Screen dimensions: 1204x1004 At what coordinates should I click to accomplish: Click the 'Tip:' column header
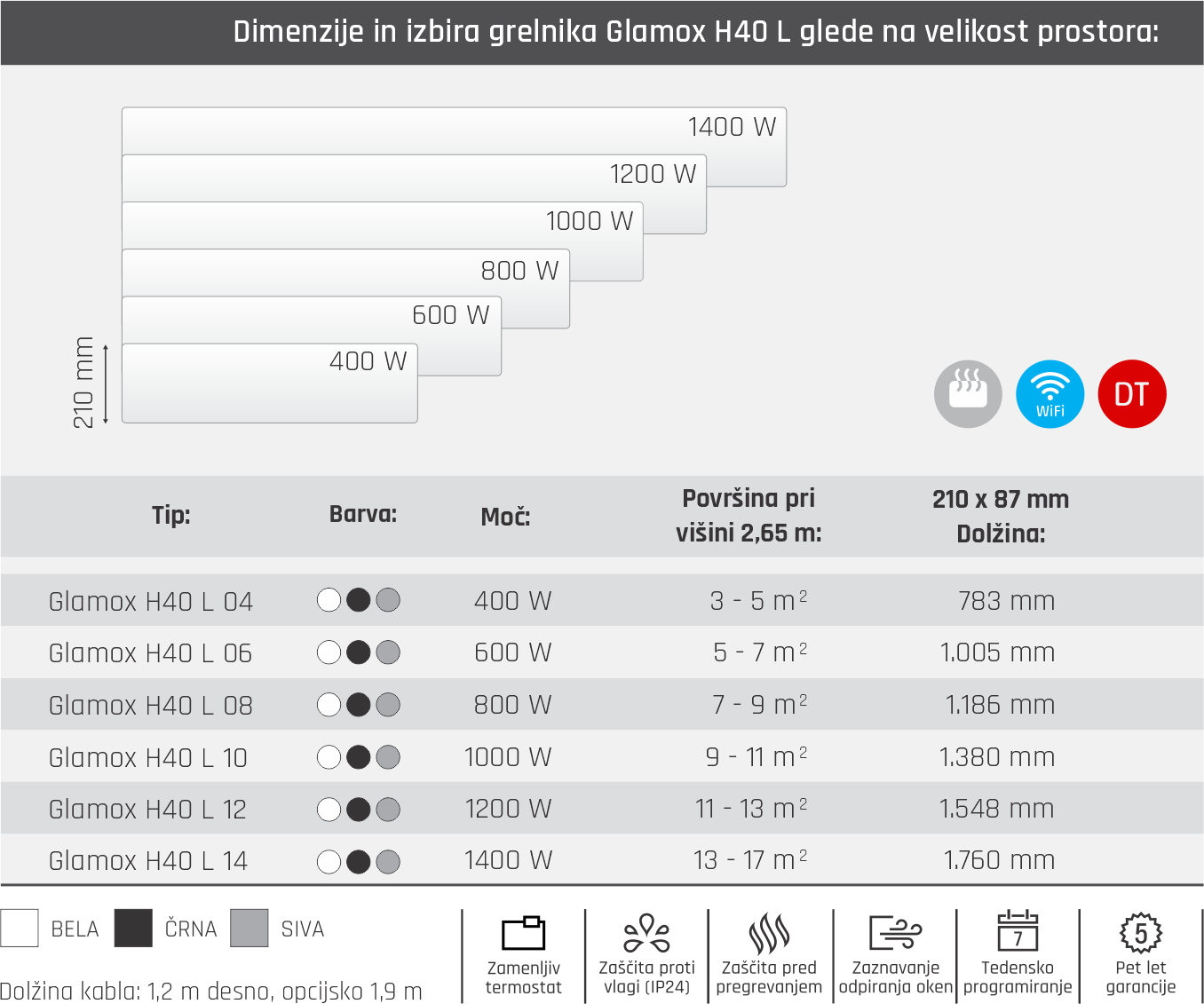point(171,515)
